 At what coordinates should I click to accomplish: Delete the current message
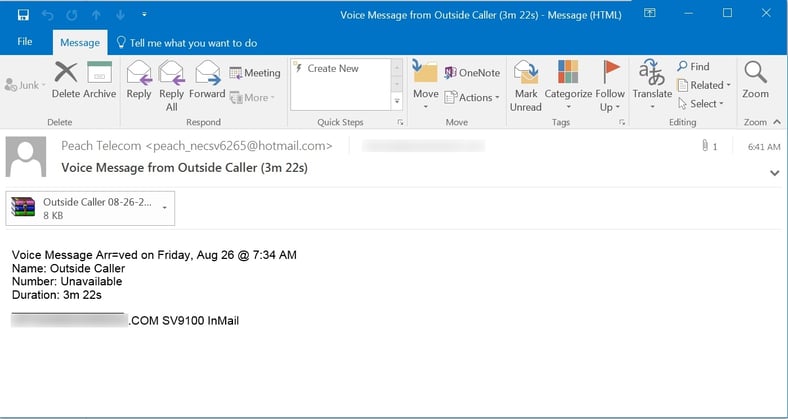point(66,80)
